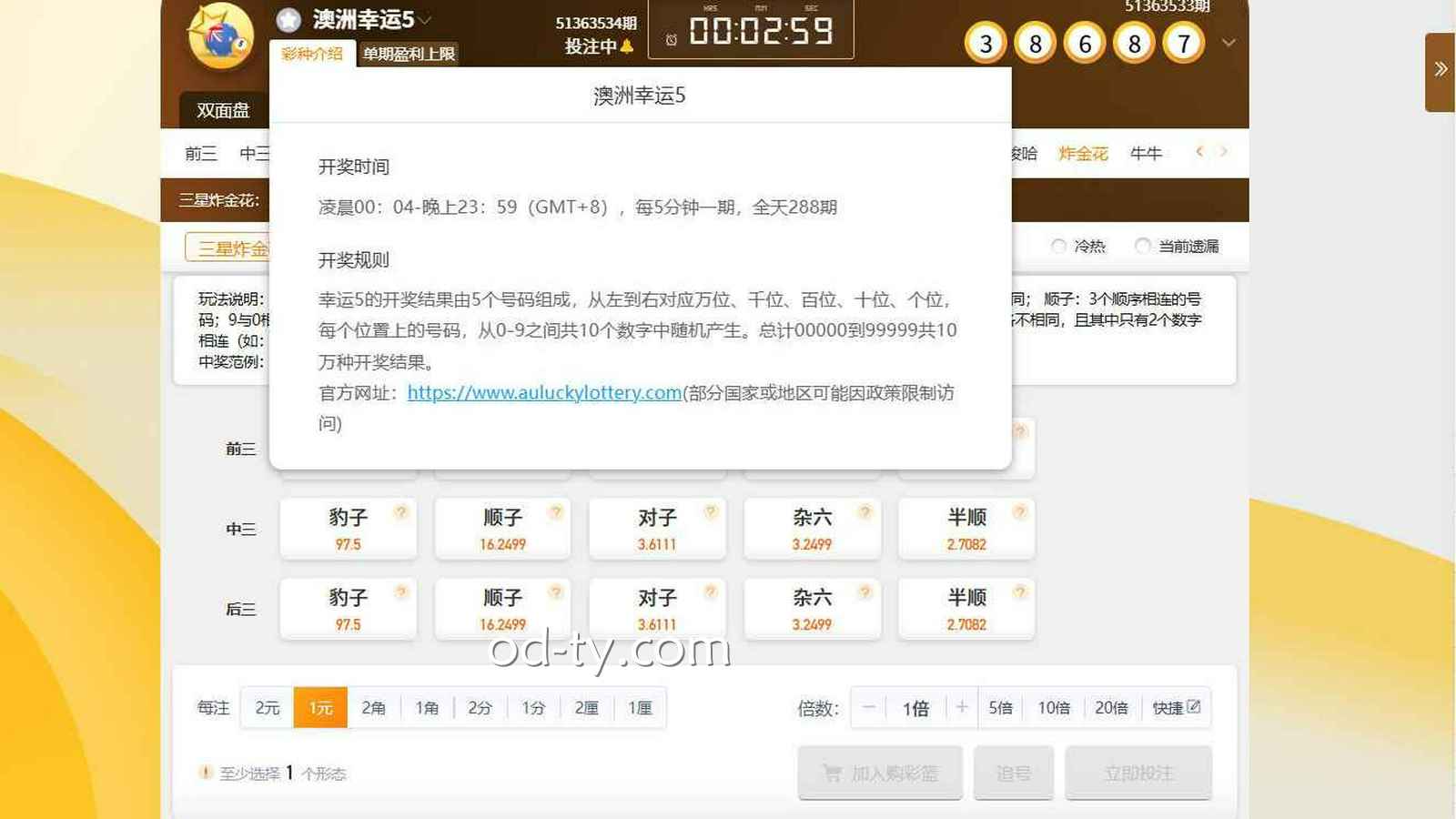Decrease multiplier with minus button
This screenshot has width=1456, height=819.
click(869, 707)
